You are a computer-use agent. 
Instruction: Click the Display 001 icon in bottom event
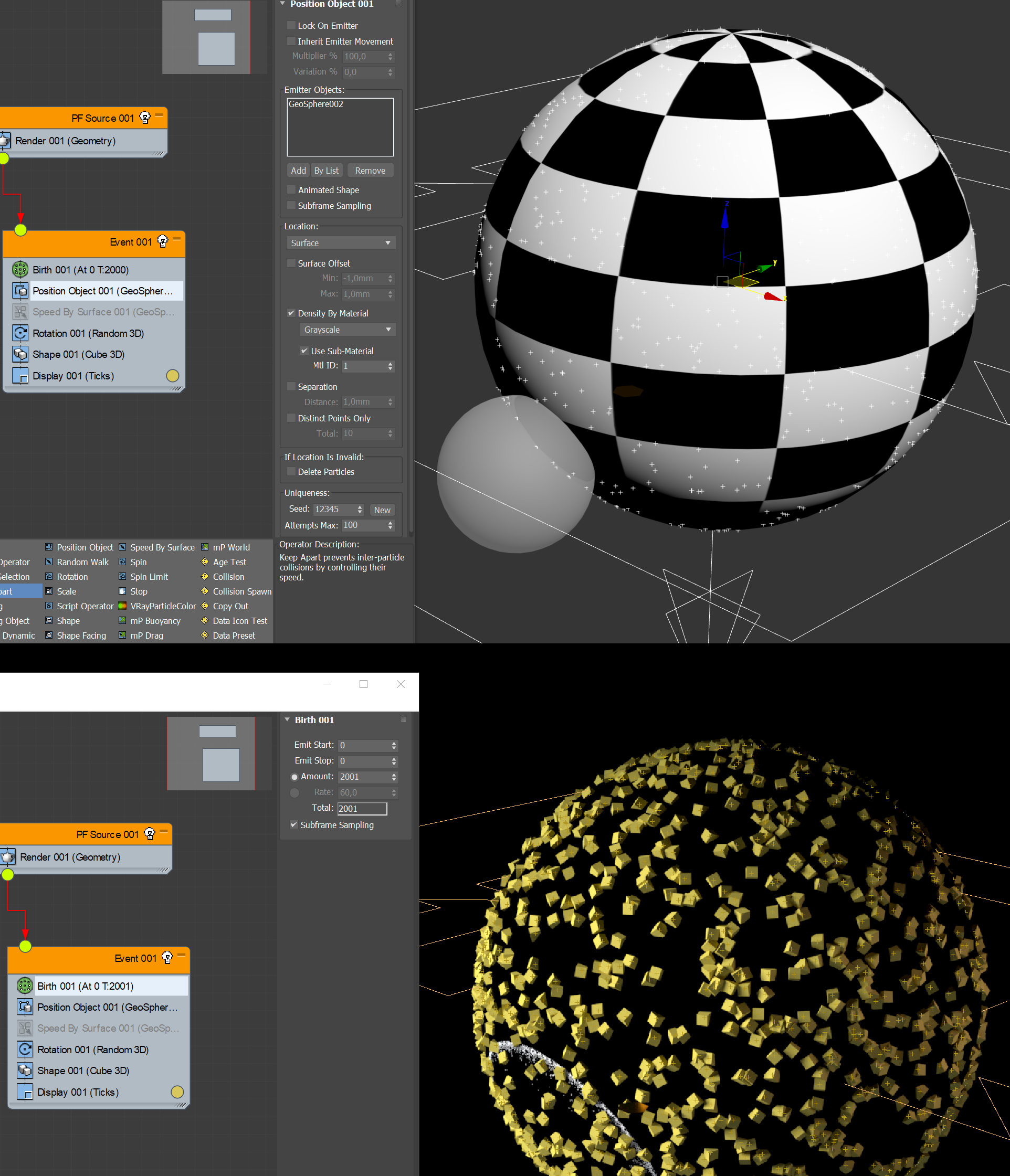coord(25,1092)
